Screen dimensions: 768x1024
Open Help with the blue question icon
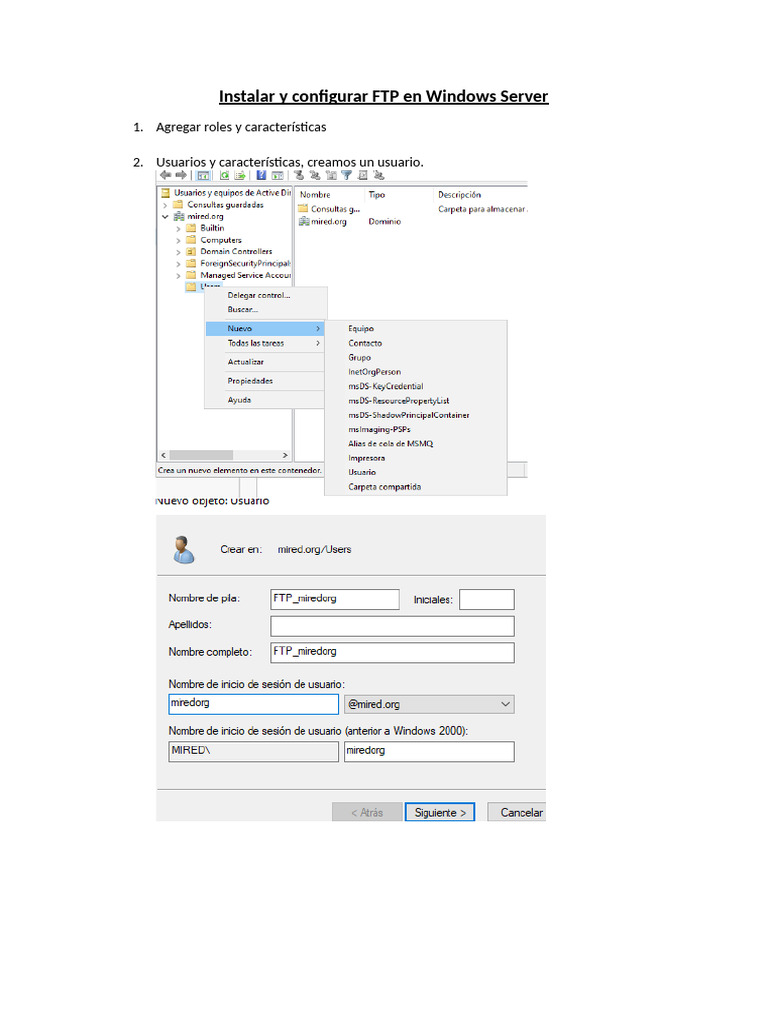(261, 175)
